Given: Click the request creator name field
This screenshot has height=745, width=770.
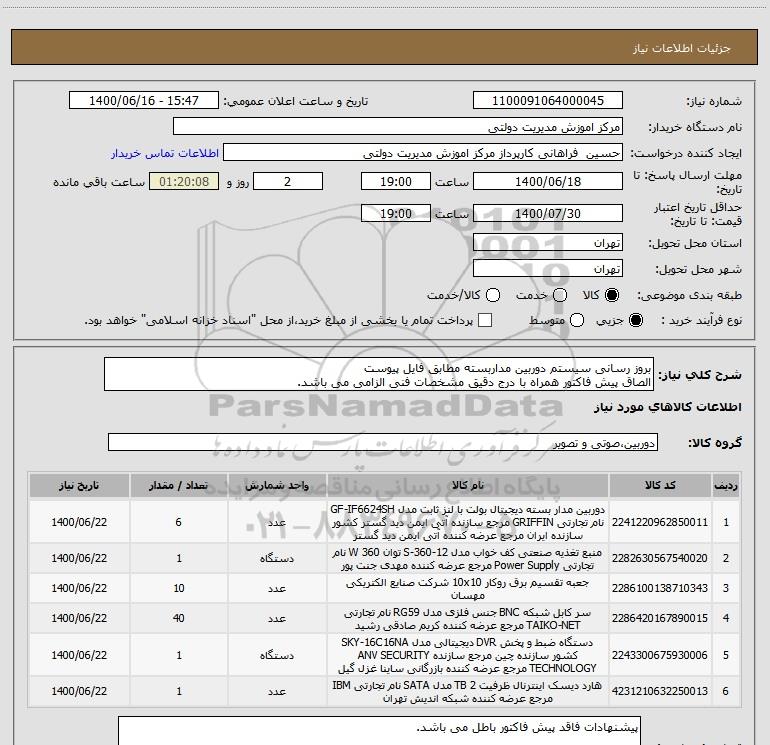Looking at the screenshot, I should tap(423, 153).
